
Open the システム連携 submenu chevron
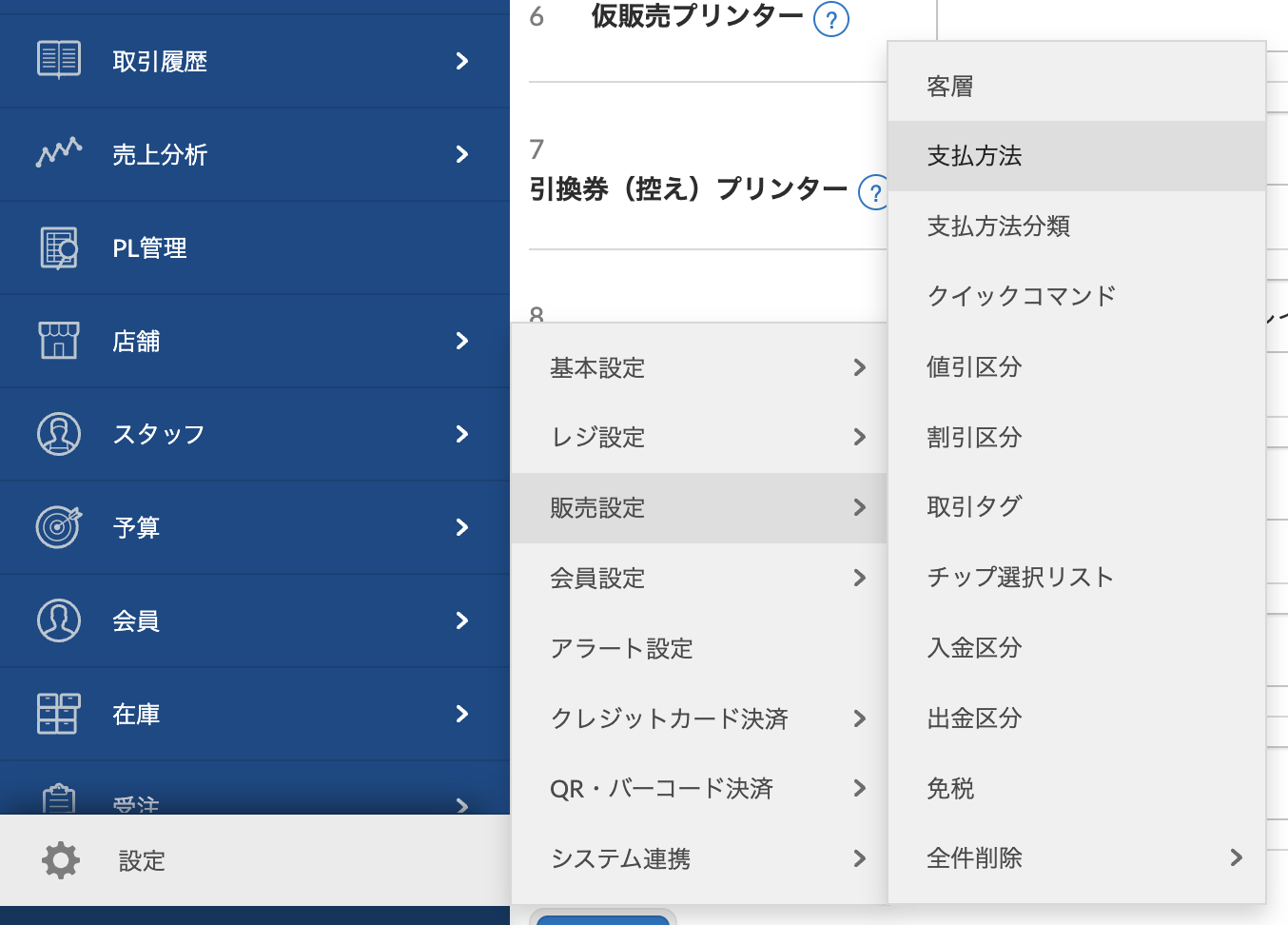pos(861,858)
